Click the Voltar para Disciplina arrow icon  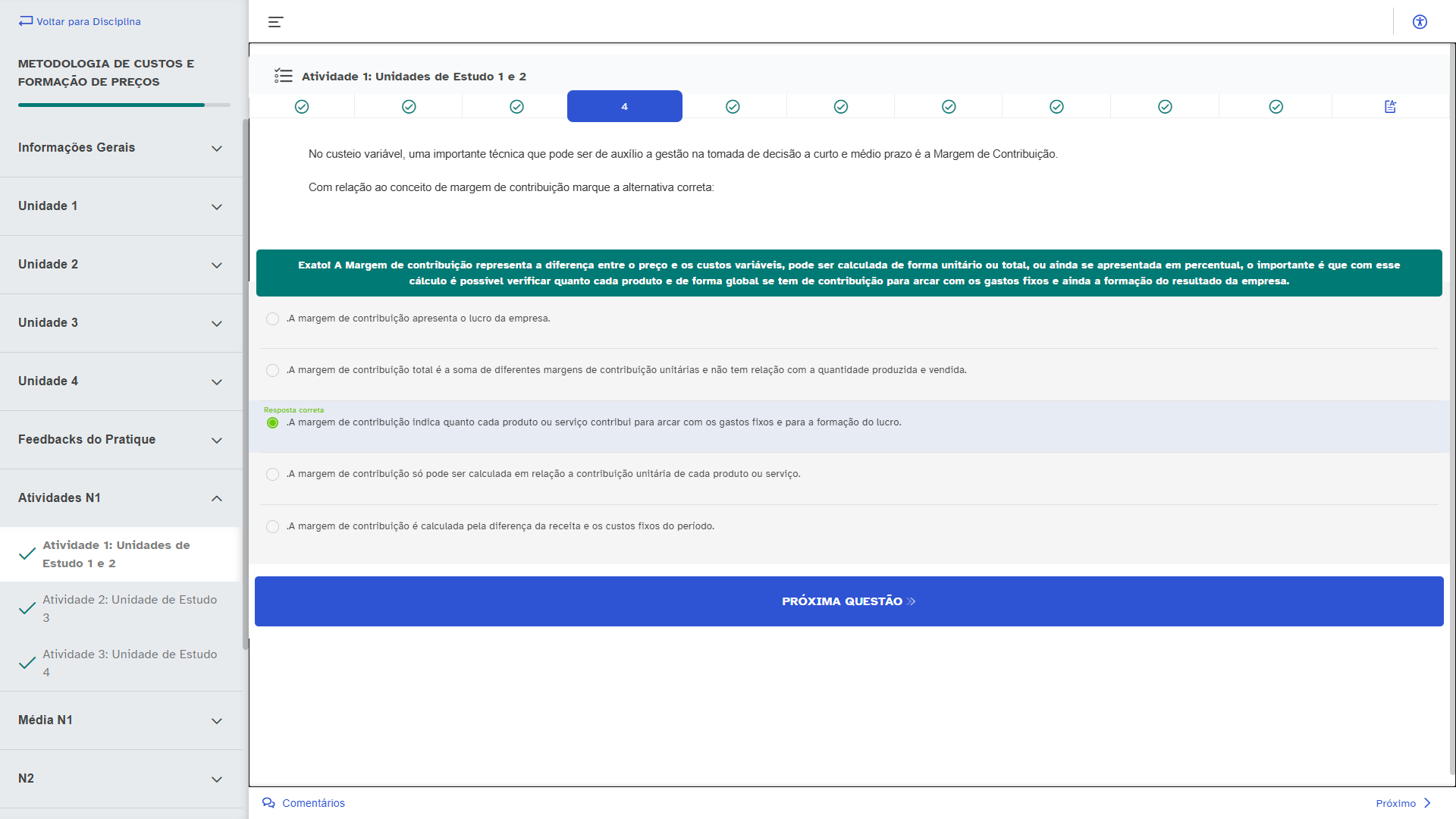click(26, 21)
